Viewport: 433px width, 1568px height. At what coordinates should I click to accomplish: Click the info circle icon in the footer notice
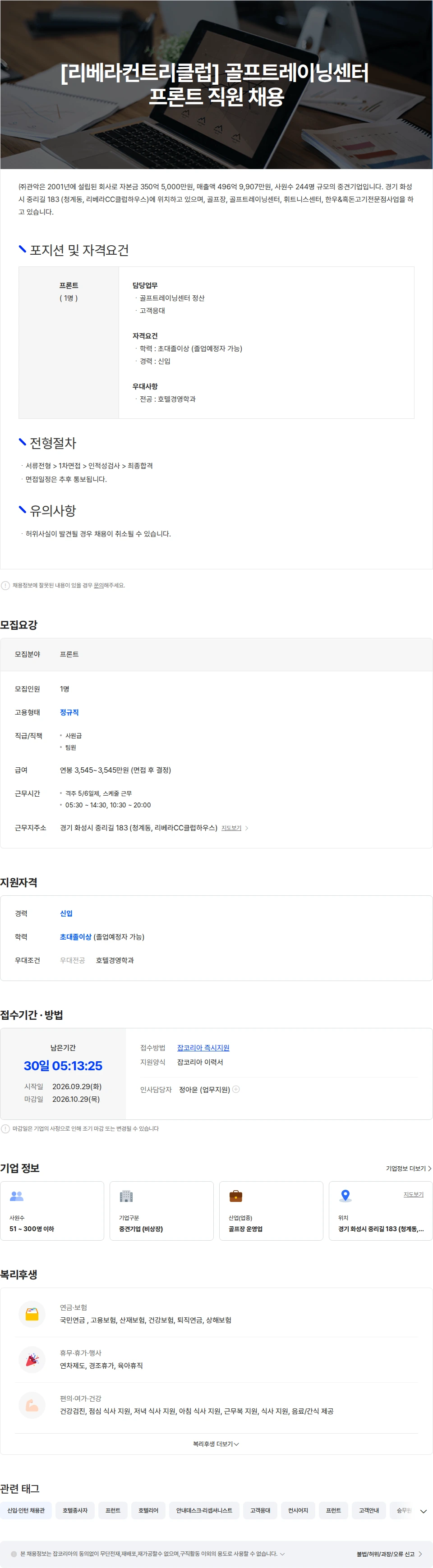[14, 1554]
